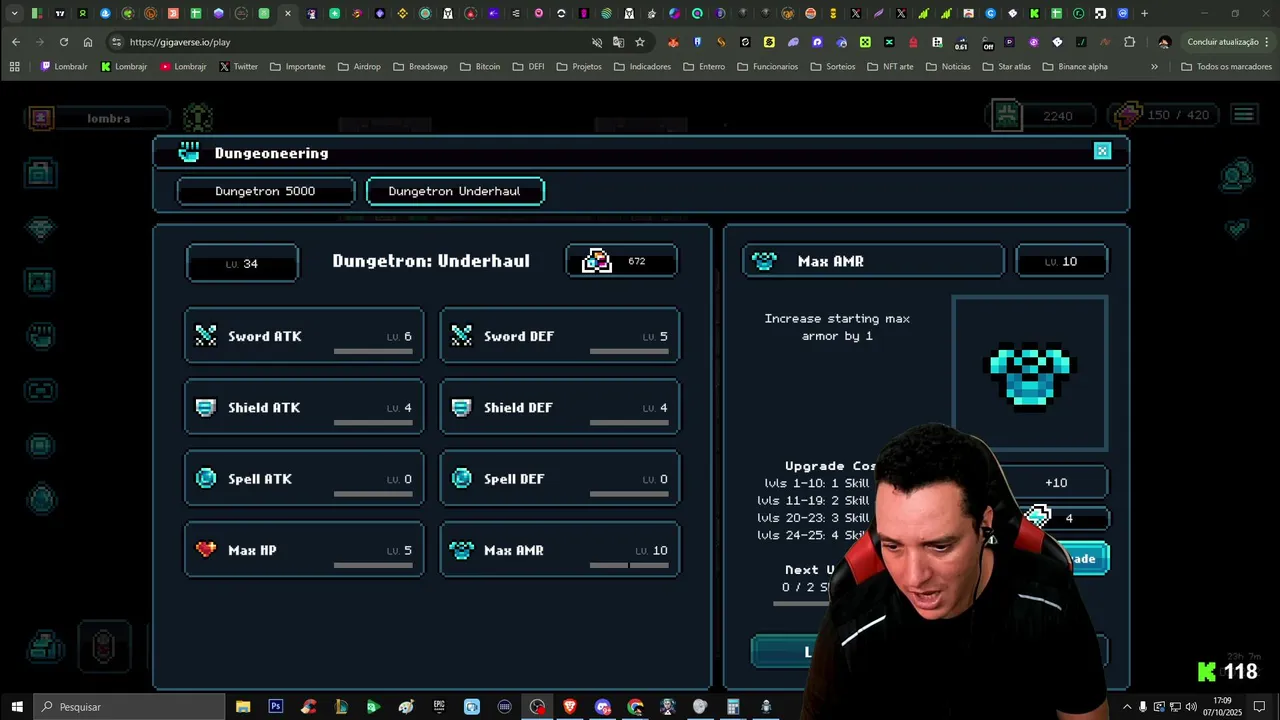Open browser extensions puzzle icon

point(1130,42)
